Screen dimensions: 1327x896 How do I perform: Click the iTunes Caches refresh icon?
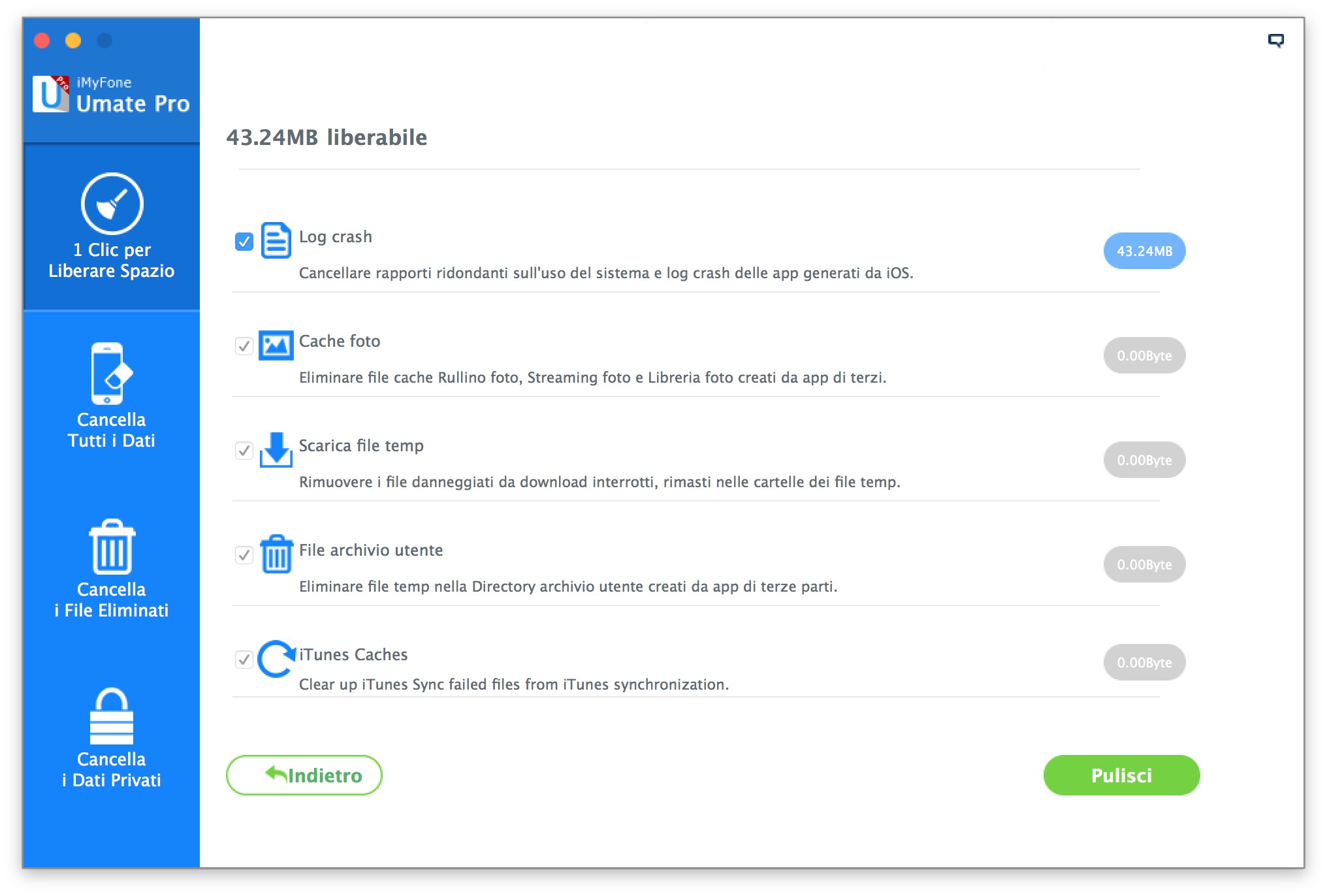click(276, 658)
